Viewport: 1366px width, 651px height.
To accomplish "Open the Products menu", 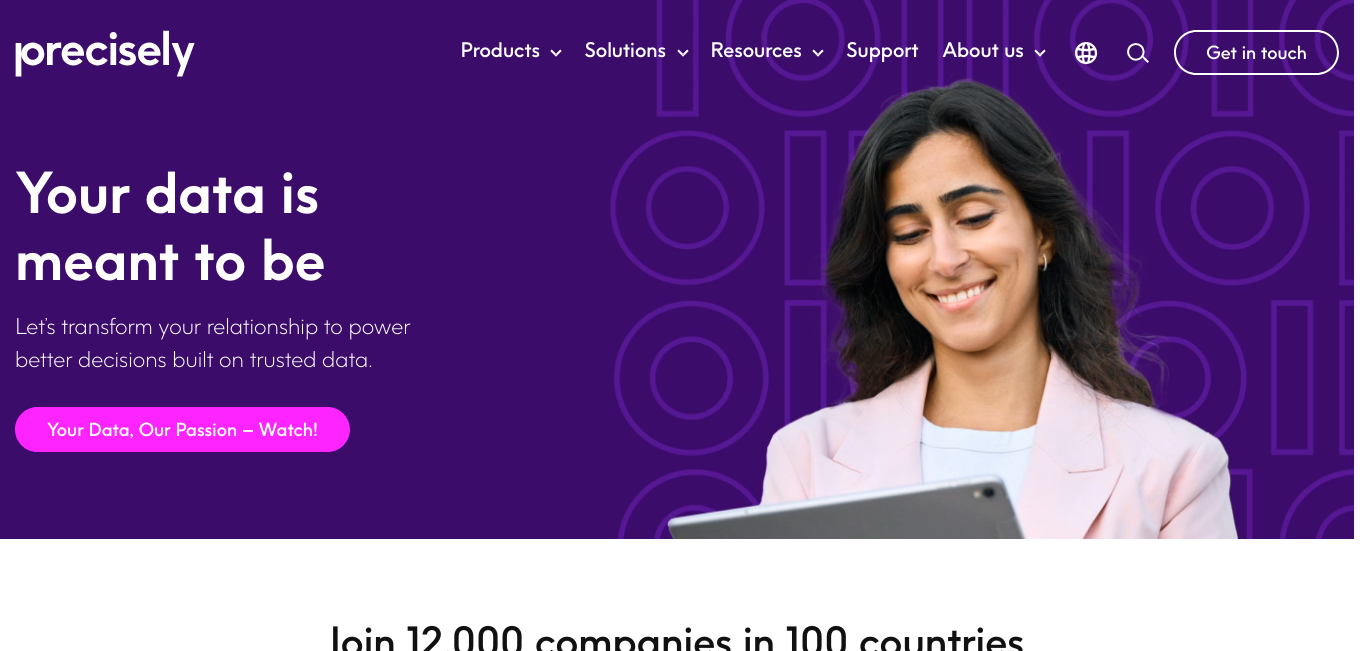I will (x=500, y=51).
